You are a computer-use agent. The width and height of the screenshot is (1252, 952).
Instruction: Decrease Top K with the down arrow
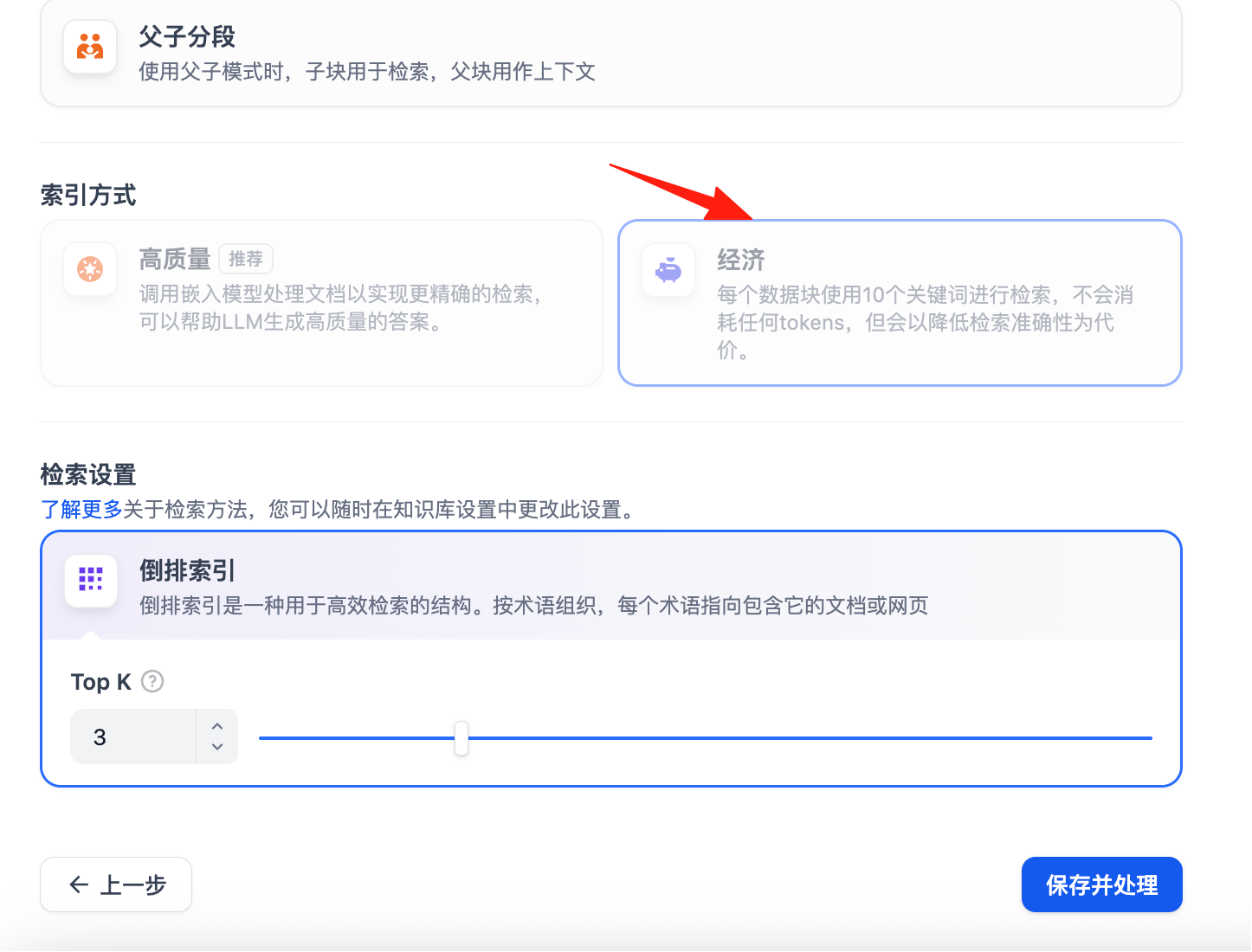tap(217, 748)
